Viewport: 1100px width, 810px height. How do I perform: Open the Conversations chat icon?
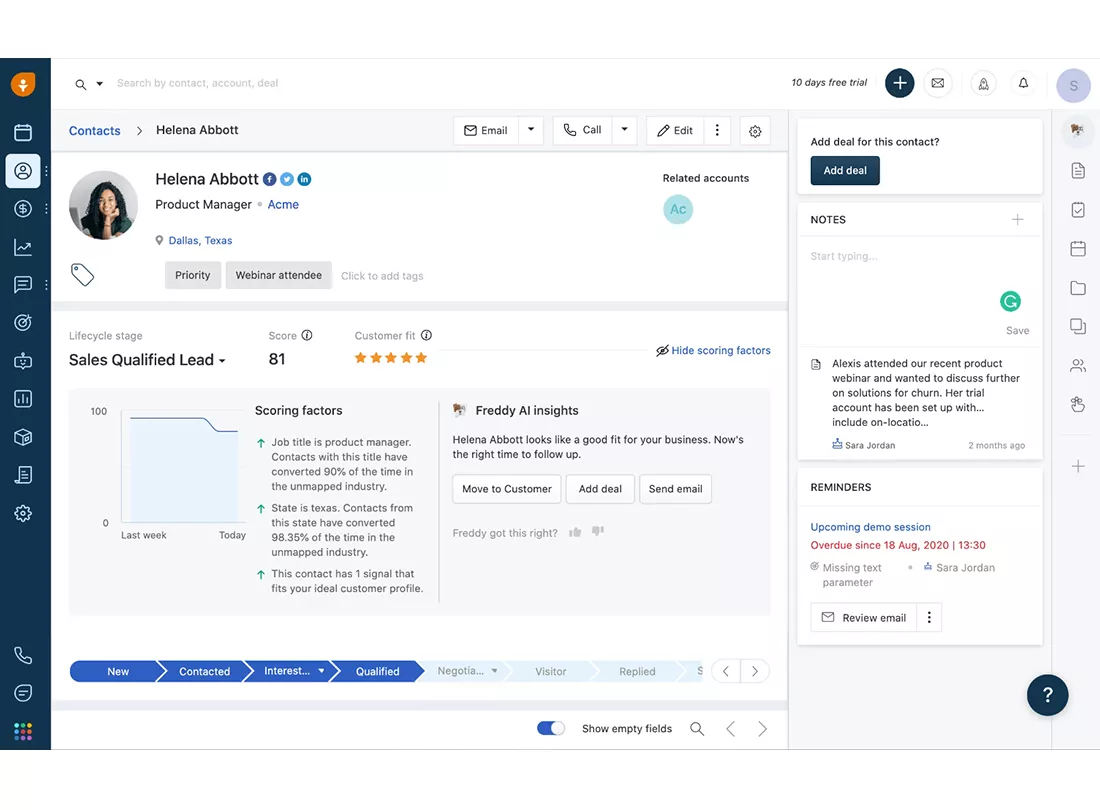(24, 284)
